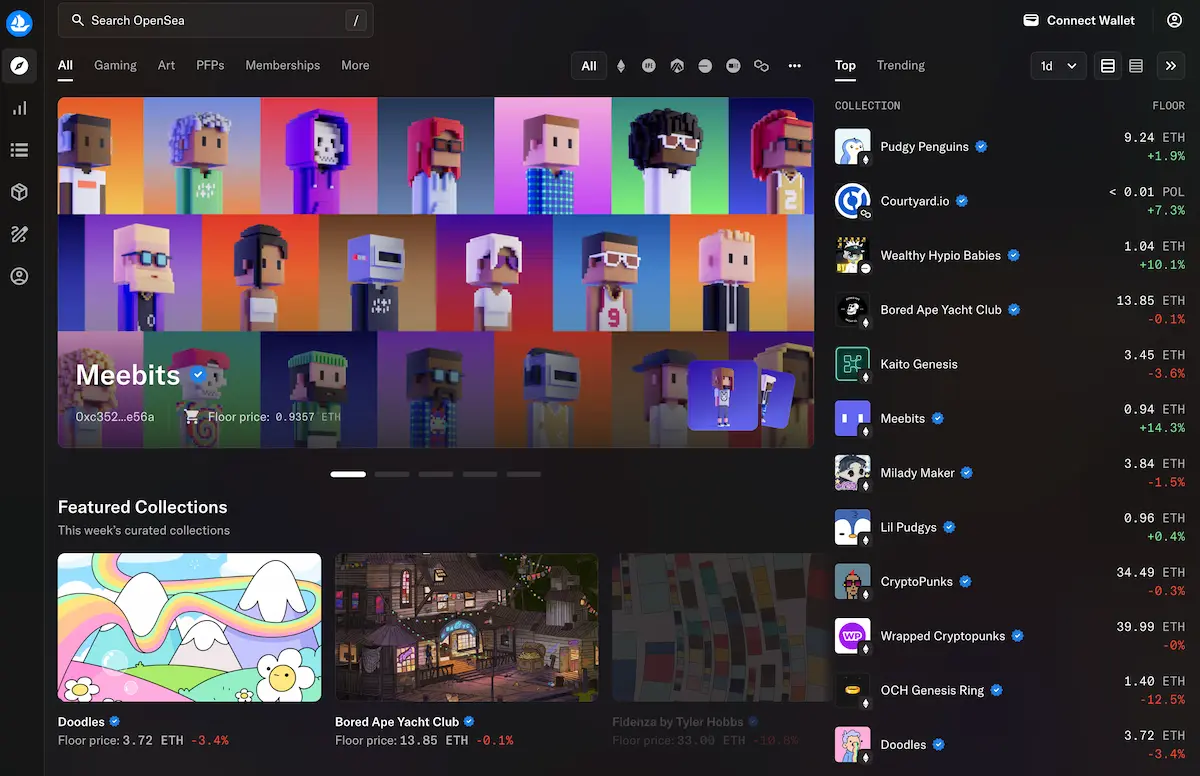Go to fifth carousel slide indicator

coord(524,474)
